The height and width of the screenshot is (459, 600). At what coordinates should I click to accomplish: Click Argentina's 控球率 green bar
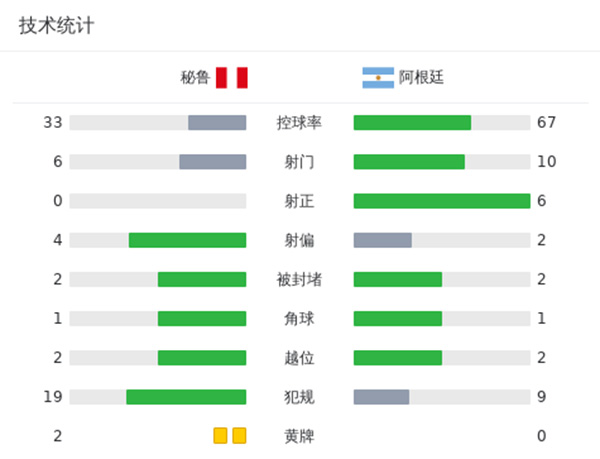[x=412, y=123]
